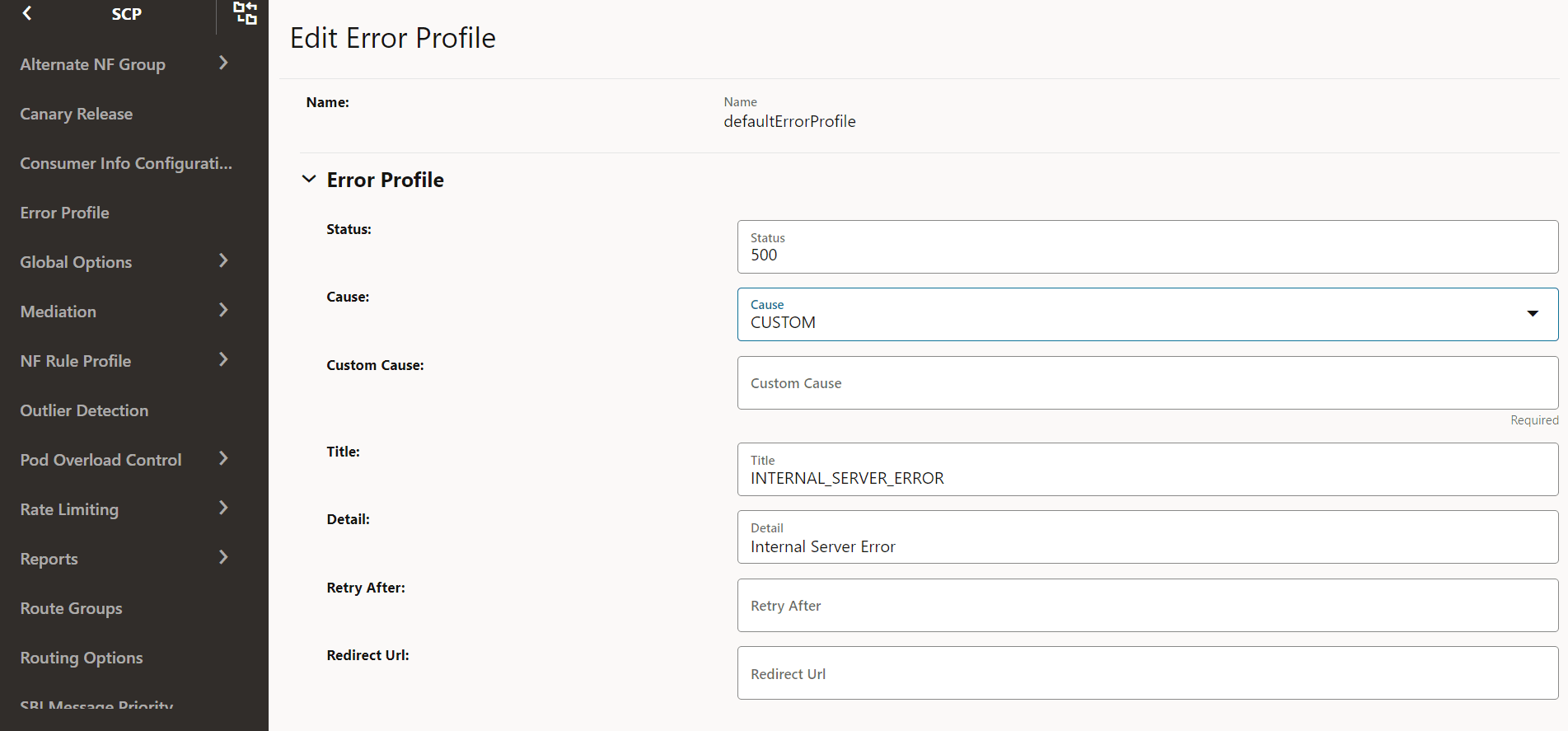The height and width of the screenshot is (731, 1568).
Task: Expand the Alternate NF Group submenu arrow
Action: (223, 63)
